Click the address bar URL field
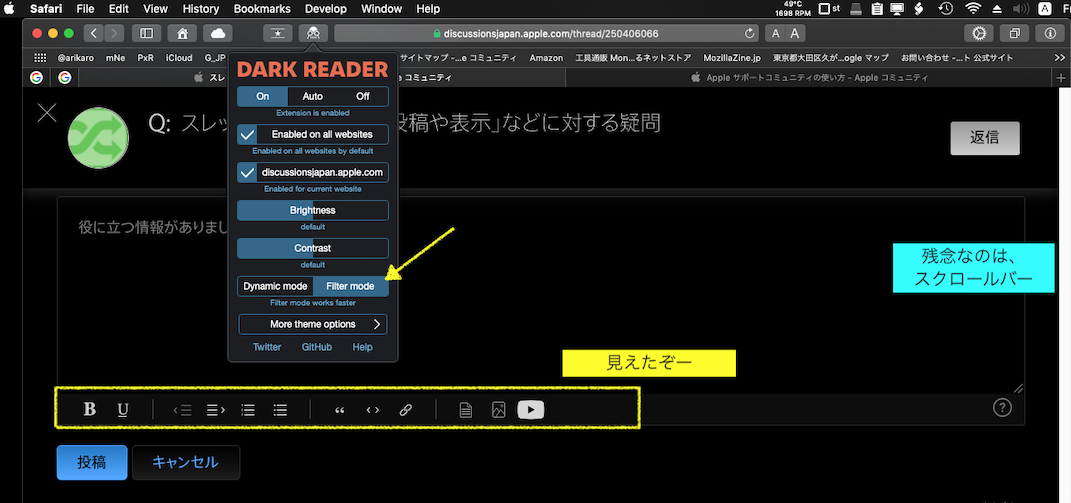Image resolution: width=1071 pixels, height=503 pixels. tap(546, 33)
